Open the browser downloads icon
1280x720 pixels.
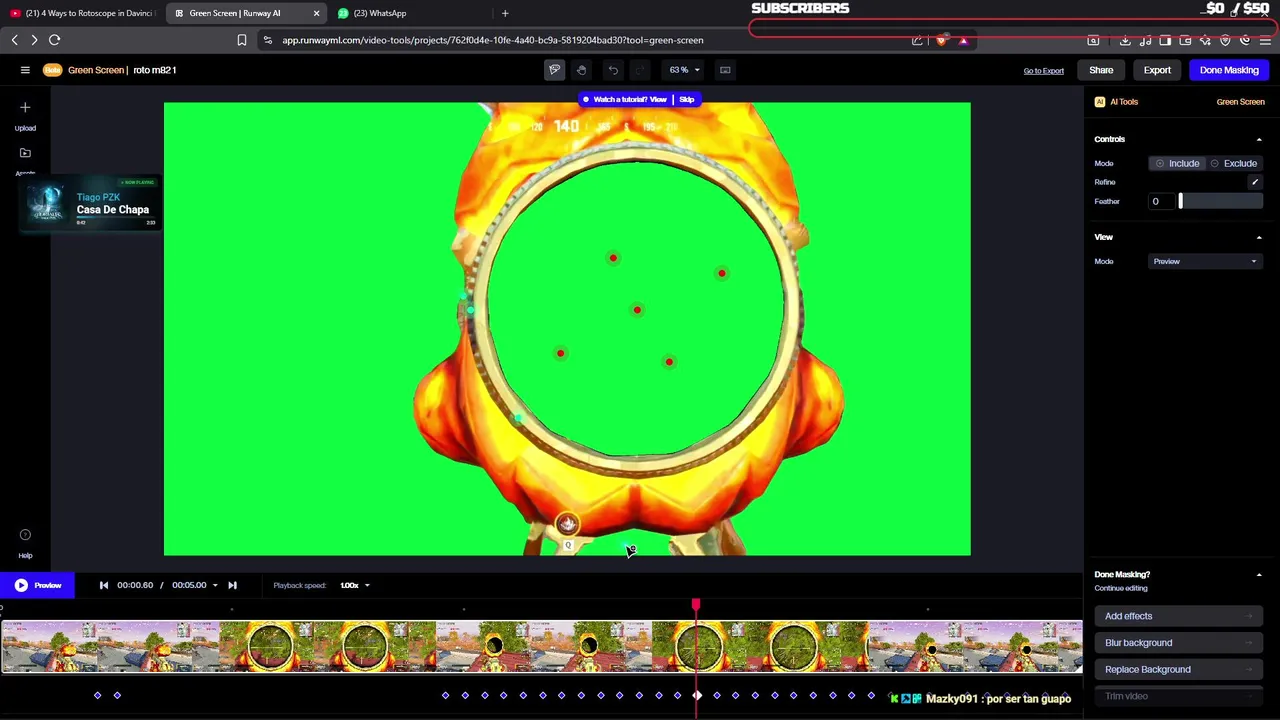[1125, 40]
